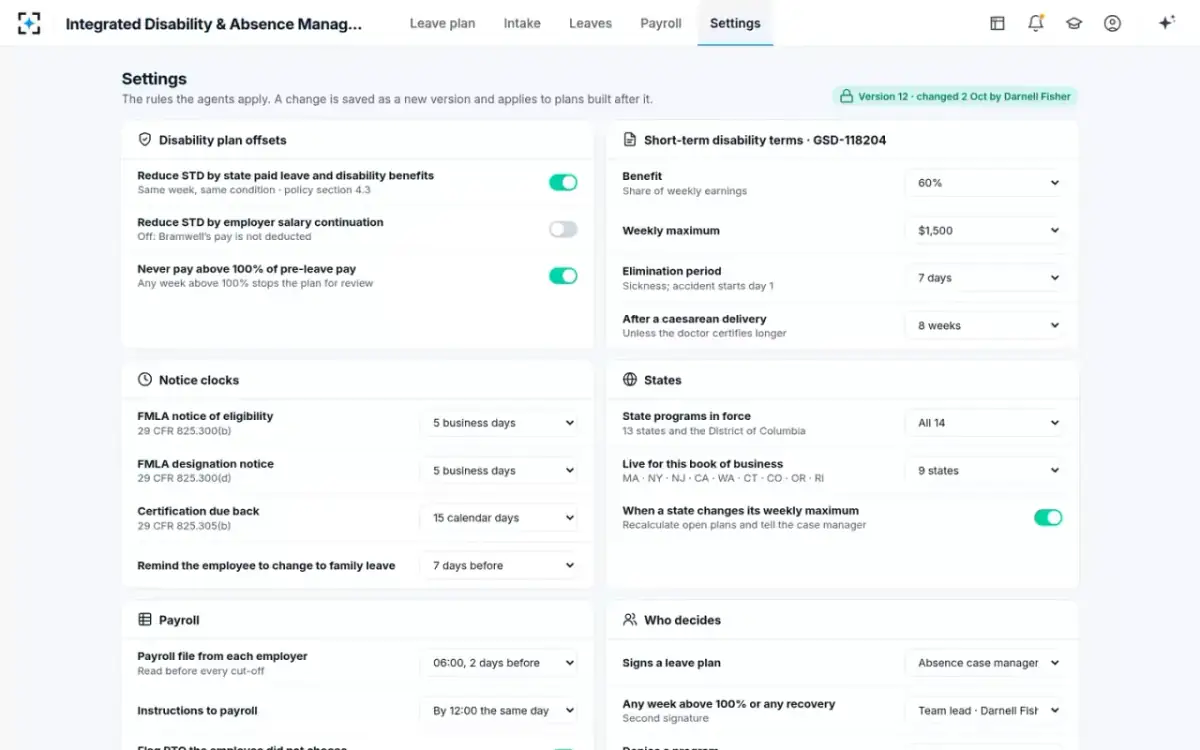Open the Team lead second signature dropdown
Image resolution: width=1200 pixels, height=750 pixels.
pyautogui.click(x=985, y=710)
